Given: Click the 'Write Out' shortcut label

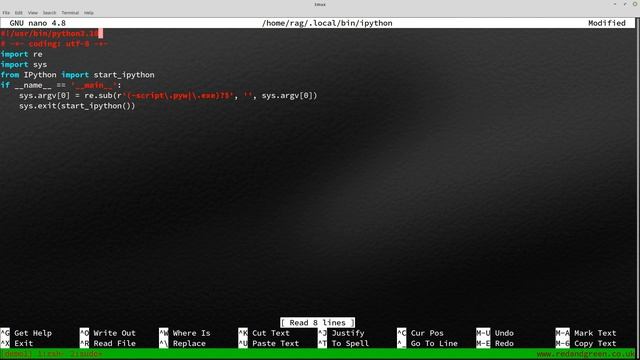Looking at the screenshot, I should click(114, 333).
